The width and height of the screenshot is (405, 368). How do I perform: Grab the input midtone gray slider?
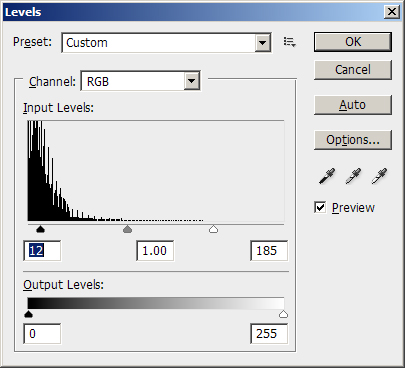click(127, 229)
